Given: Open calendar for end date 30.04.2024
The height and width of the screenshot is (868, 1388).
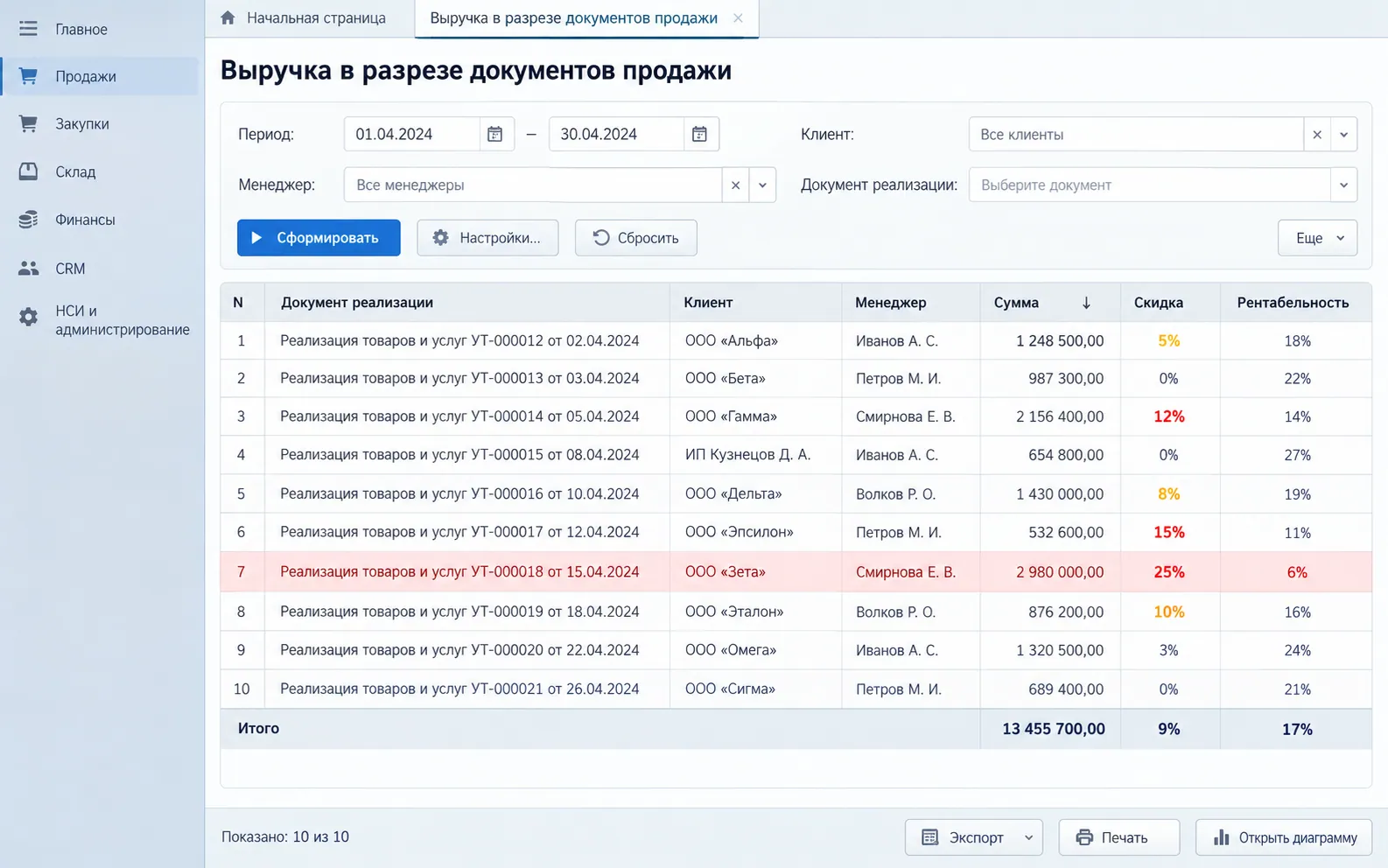Looking at the screenshot, I should coord(699,134).
